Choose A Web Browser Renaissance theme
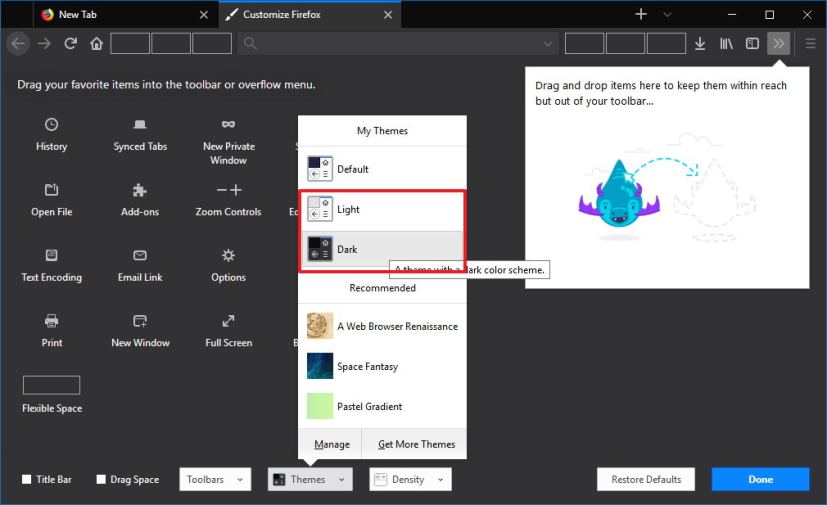Image resolution: width=827 pixels, height=505 pixels. click(382, 326)
